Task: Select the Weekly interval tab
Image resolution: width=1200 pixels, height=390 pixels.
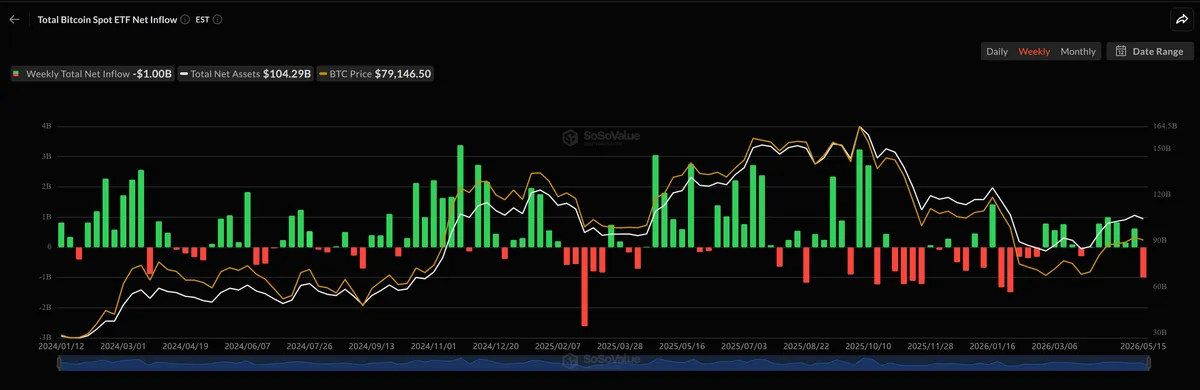Action: 1034,51
